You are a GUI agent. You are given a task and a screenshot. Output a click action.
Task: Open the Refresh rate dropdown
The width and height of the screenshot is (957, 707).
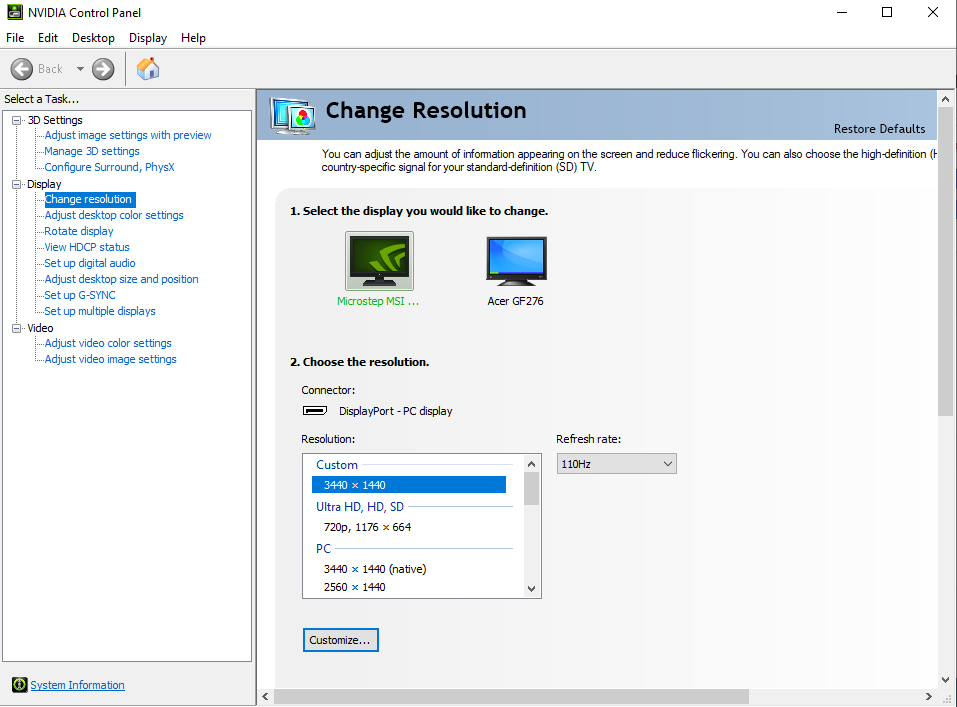coord(616,464)
